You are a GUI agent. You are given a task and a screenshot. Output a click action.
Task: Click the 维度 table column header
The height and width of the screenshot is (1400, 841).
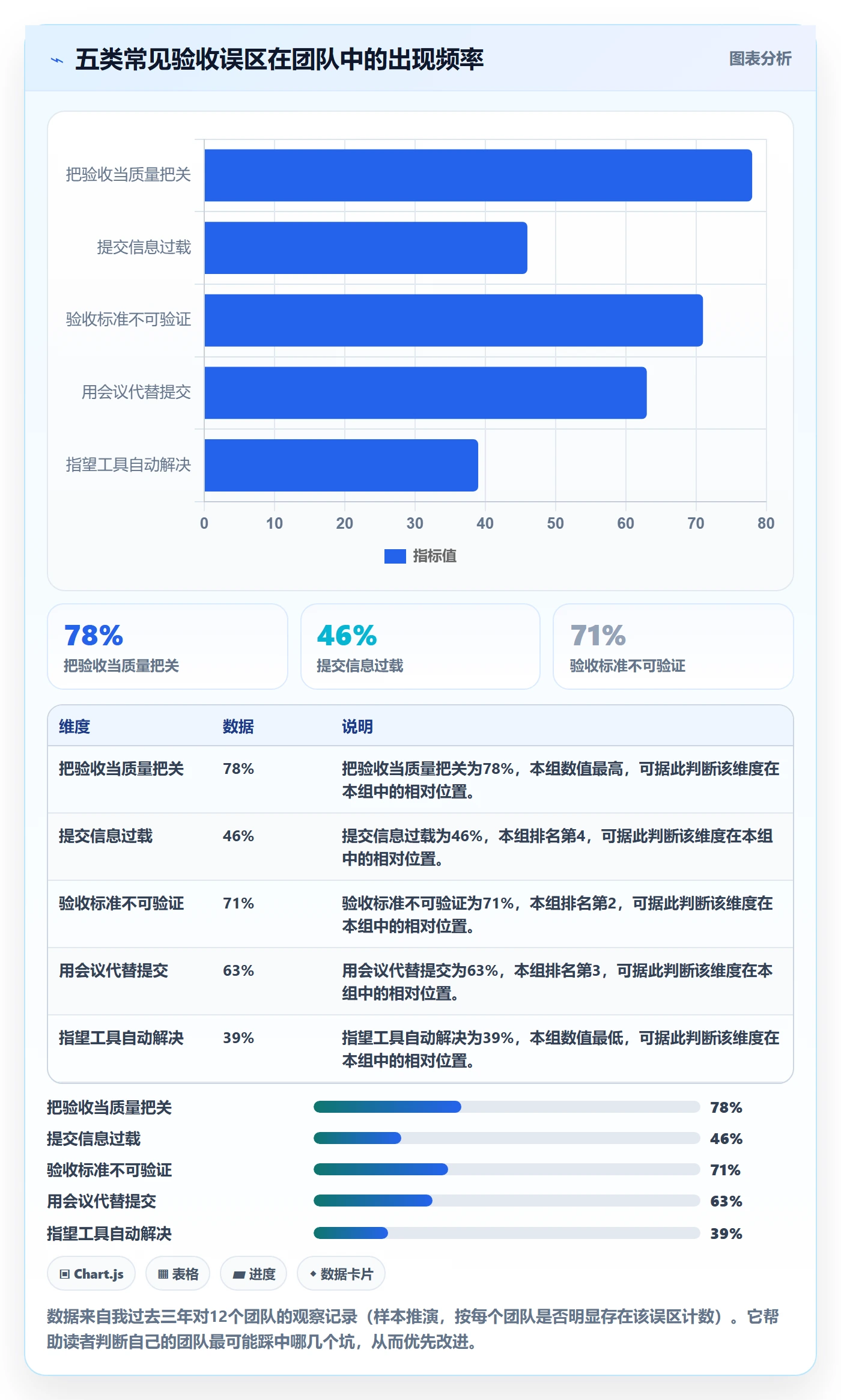coord(74,726)
